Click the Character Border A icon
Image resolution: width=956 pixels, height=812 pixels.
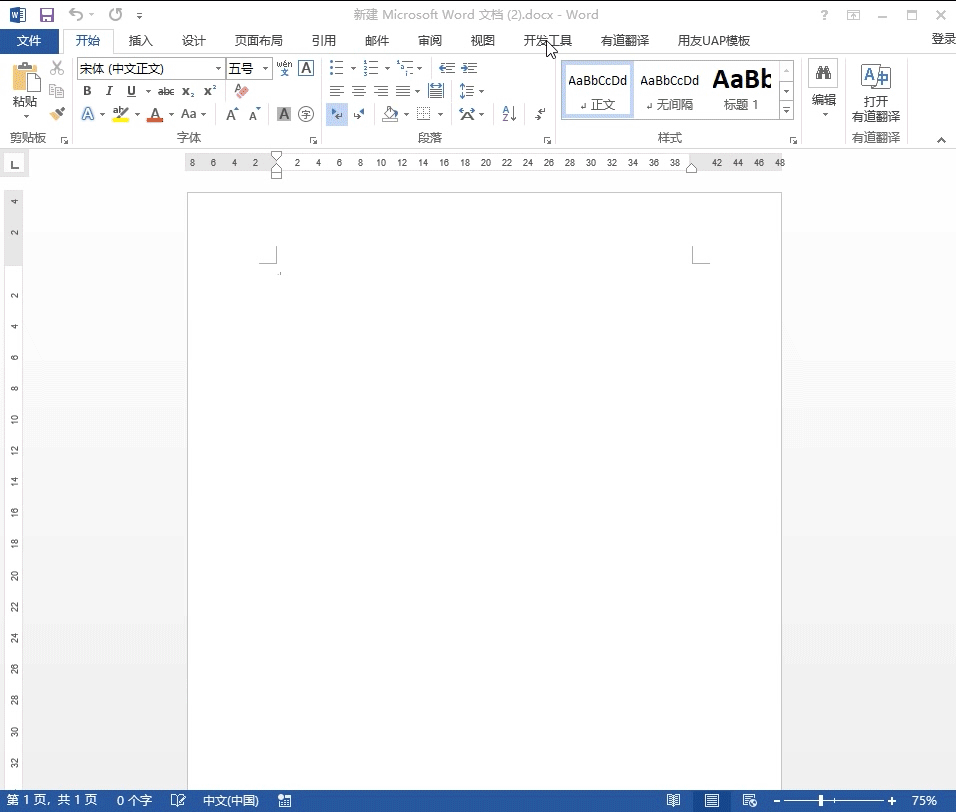pos(306,68)
